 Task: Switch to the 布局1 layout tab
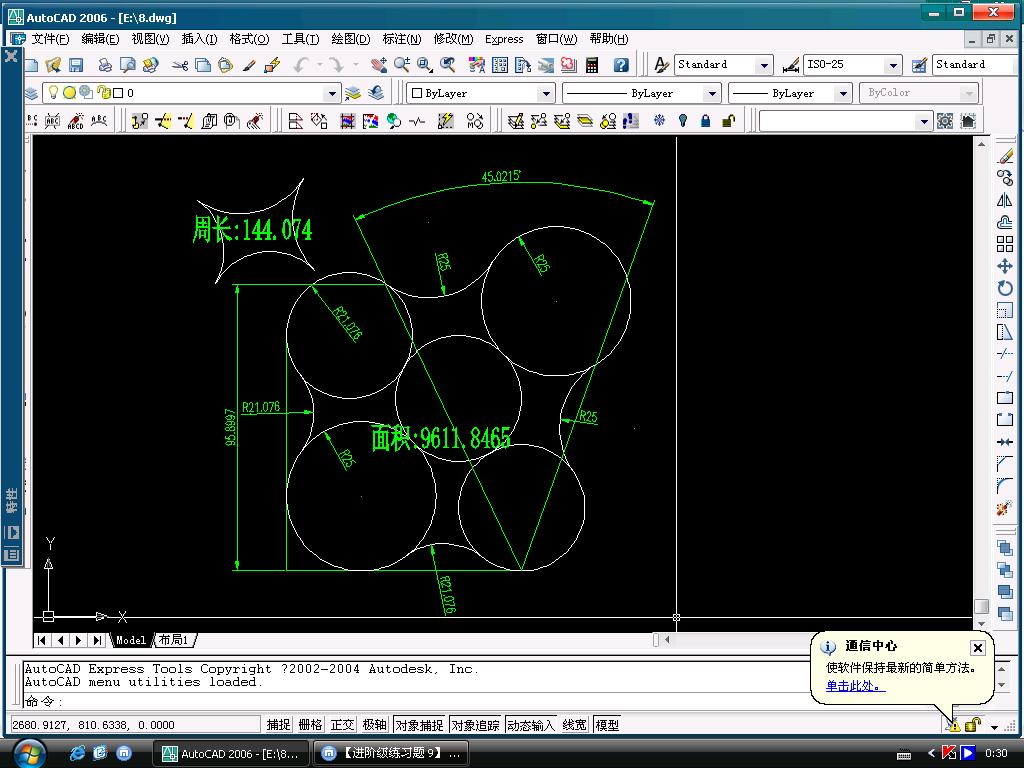[174, 640]
